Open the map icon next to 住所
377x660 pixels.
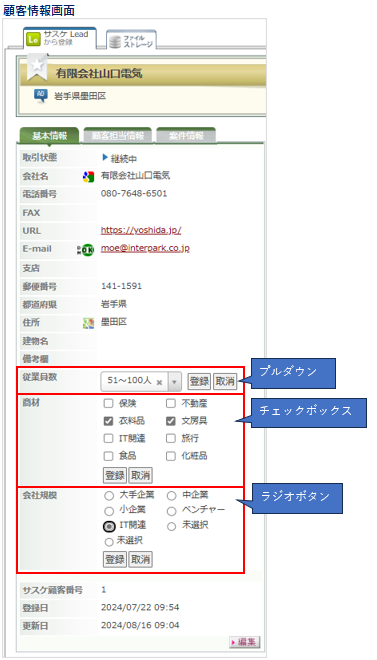click(x=88, y=323)
